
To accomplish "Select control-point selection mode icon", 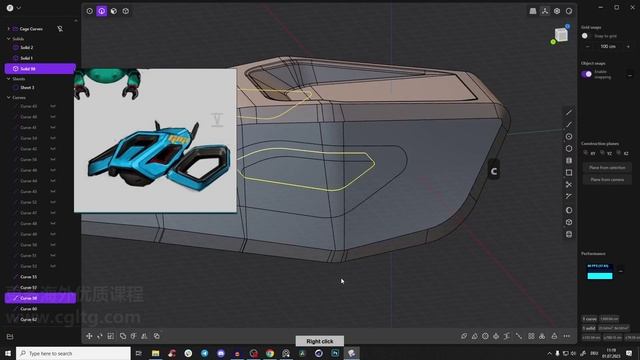I will [89, 11].
